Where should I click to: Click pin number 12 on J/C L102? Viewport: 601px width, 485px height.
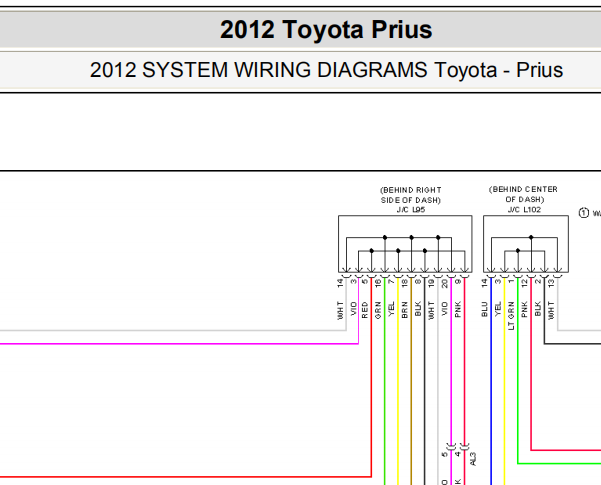524,284
